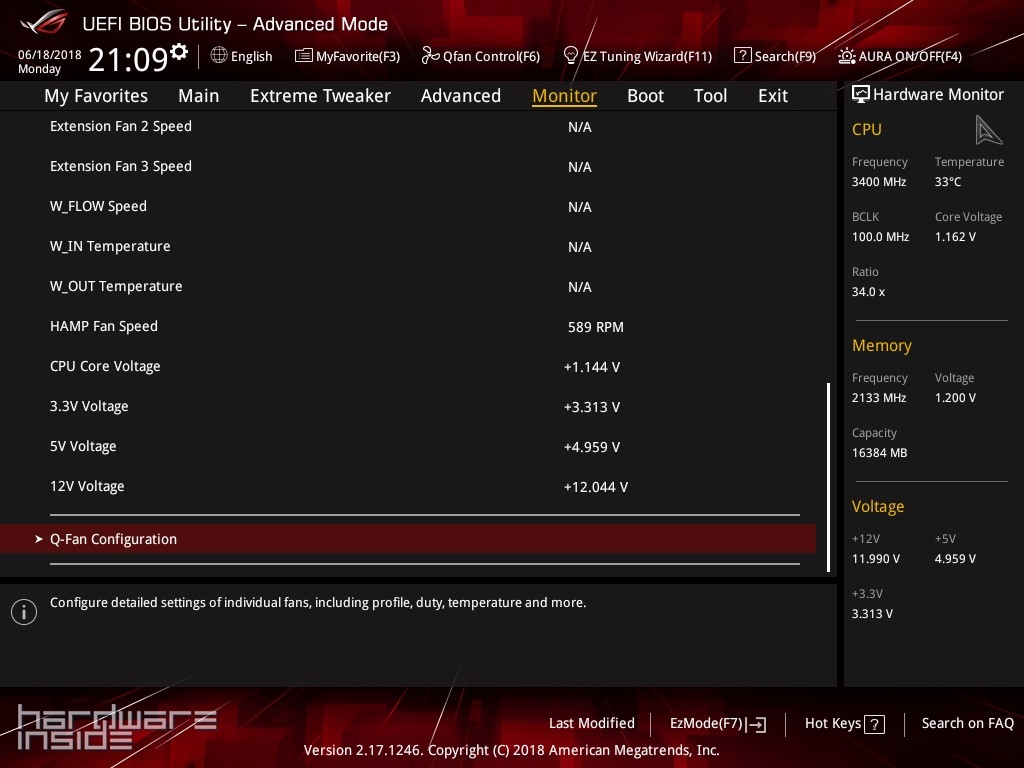
Task: Select HAMP Fan Speed row
Action: click(x=408, y=327)
